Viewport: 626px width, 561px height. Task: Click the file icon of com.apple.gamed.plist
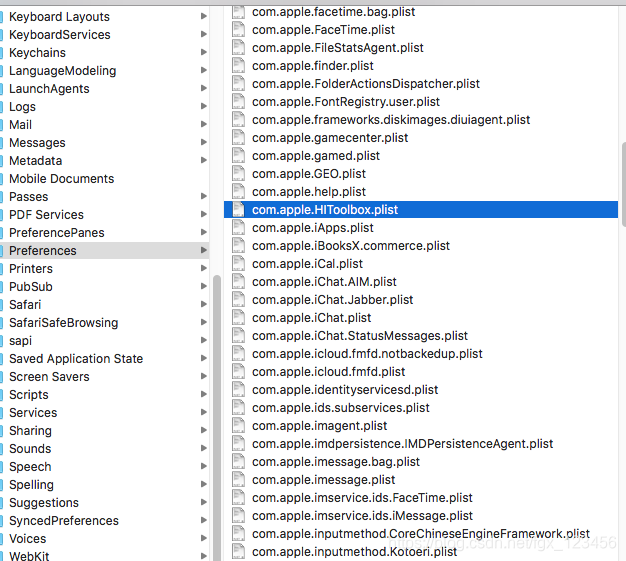click(x=238, y=156)
